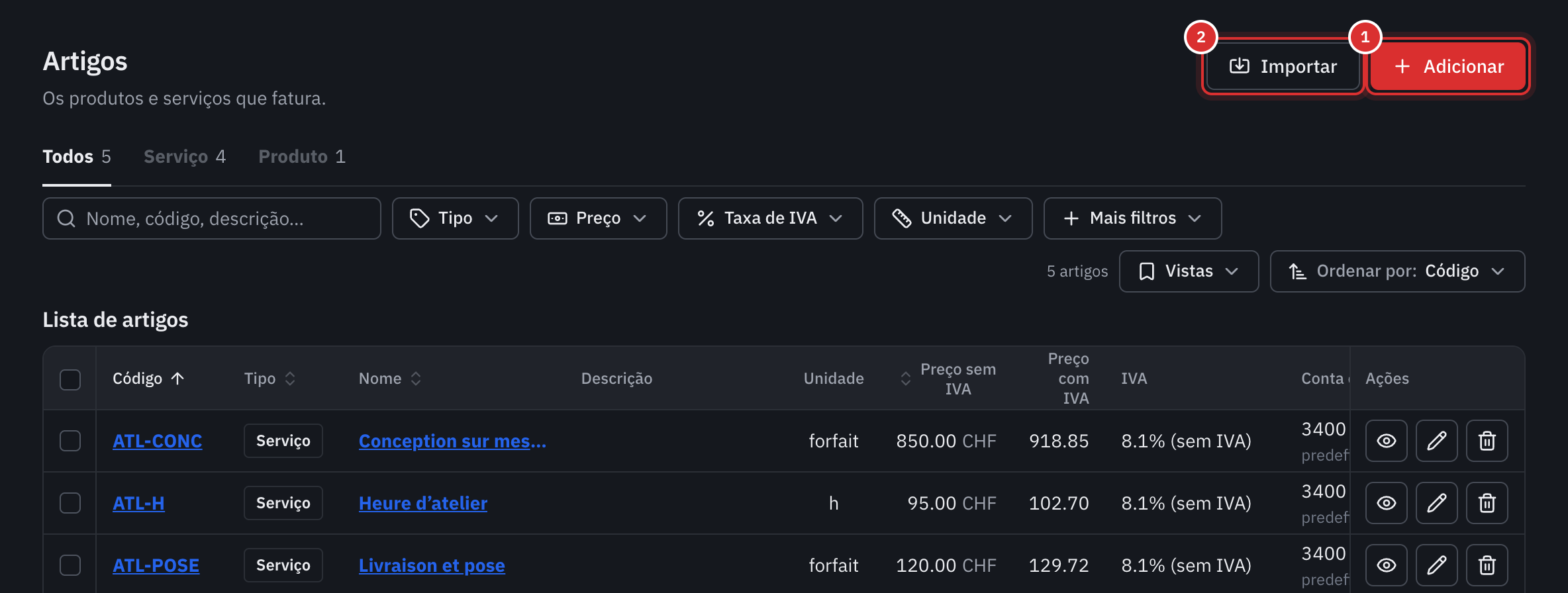
Task: Click the Importar button
Action: tap(1283, 66)
